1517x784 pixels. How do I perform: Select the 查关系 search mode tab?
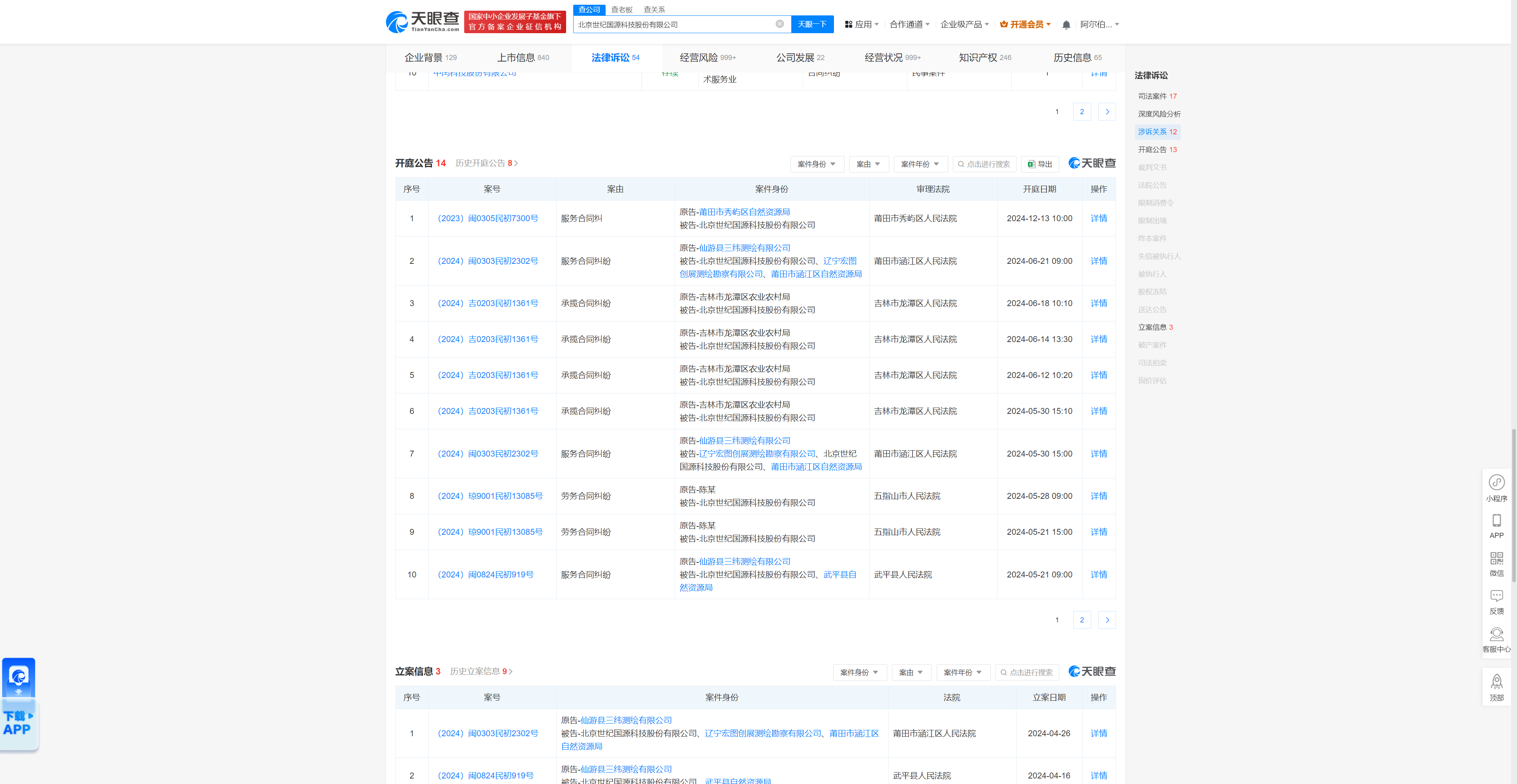[x=654, y=9]
